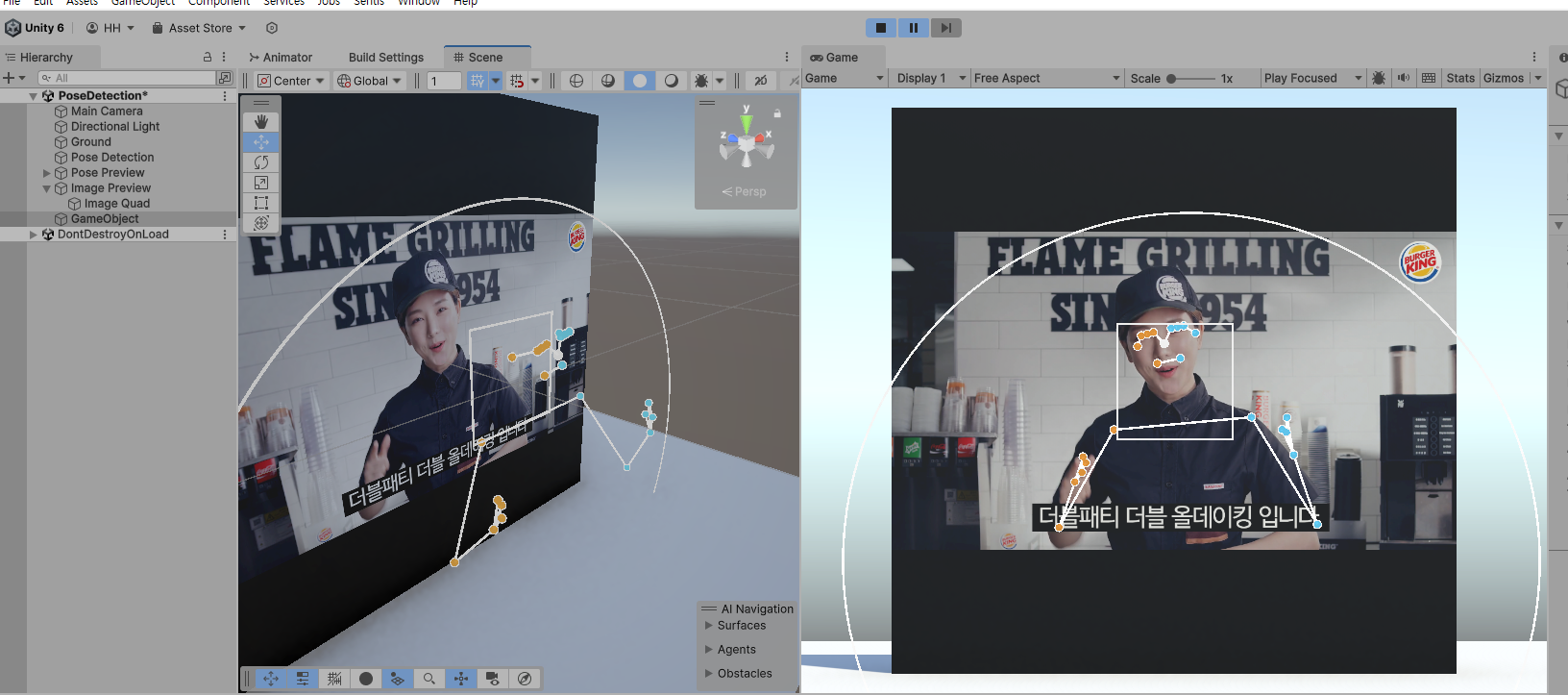Click the Hierarchy search field

(x=127, y=78)
